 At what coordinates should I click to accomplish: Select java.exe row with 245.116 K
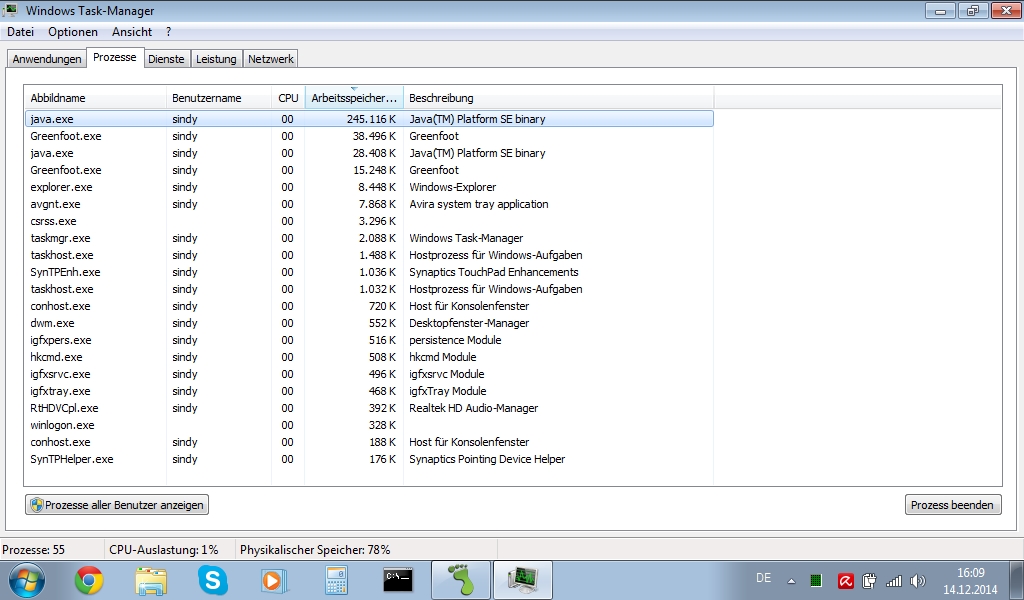(369, 119)
